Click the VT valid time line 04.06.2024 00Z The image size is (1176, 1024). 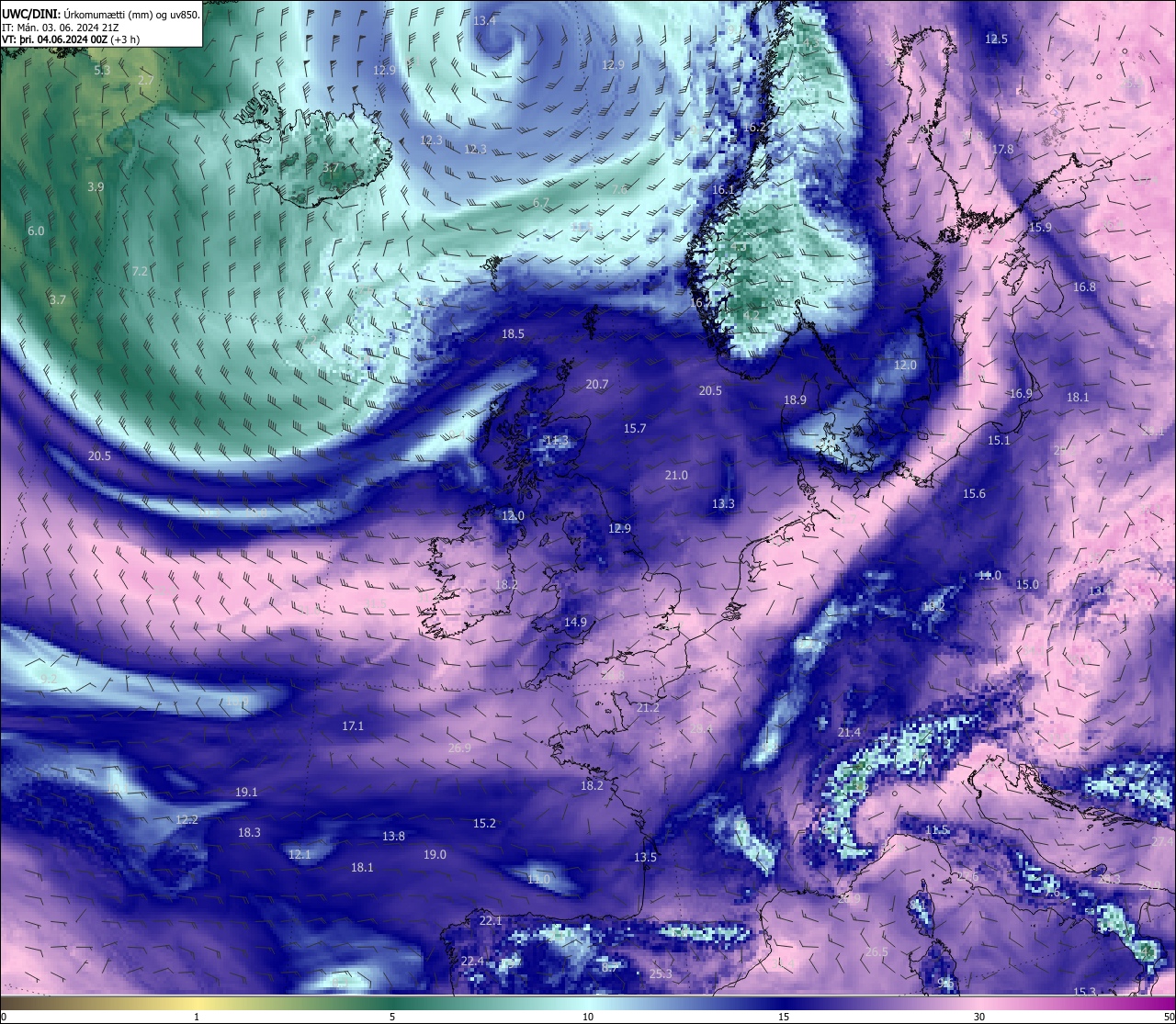click(x=71, y=39)
